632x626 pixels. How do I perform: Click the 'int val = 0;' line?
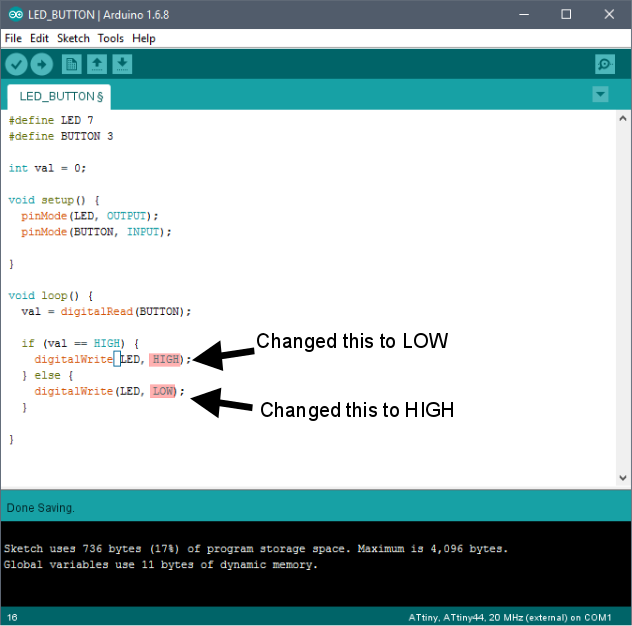click(x=48, y=168)
